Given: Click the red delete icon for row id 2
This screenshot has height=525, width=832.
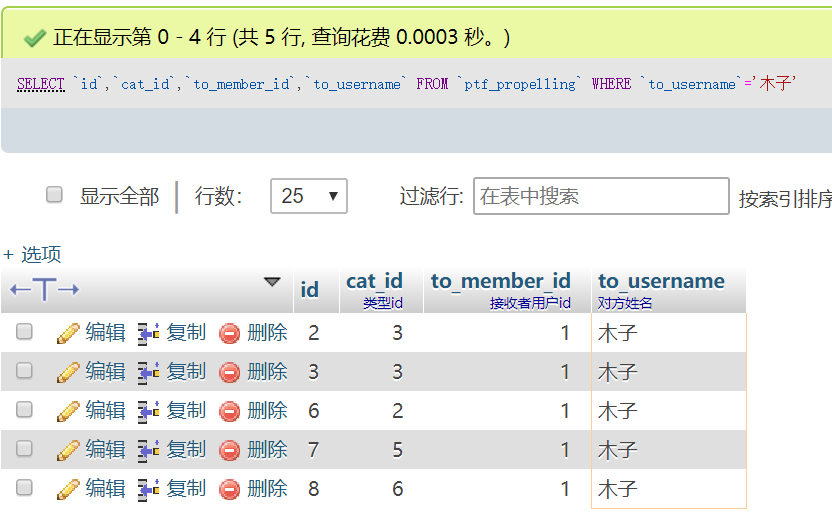Looking at the screenshot, I should coord(230,334).
